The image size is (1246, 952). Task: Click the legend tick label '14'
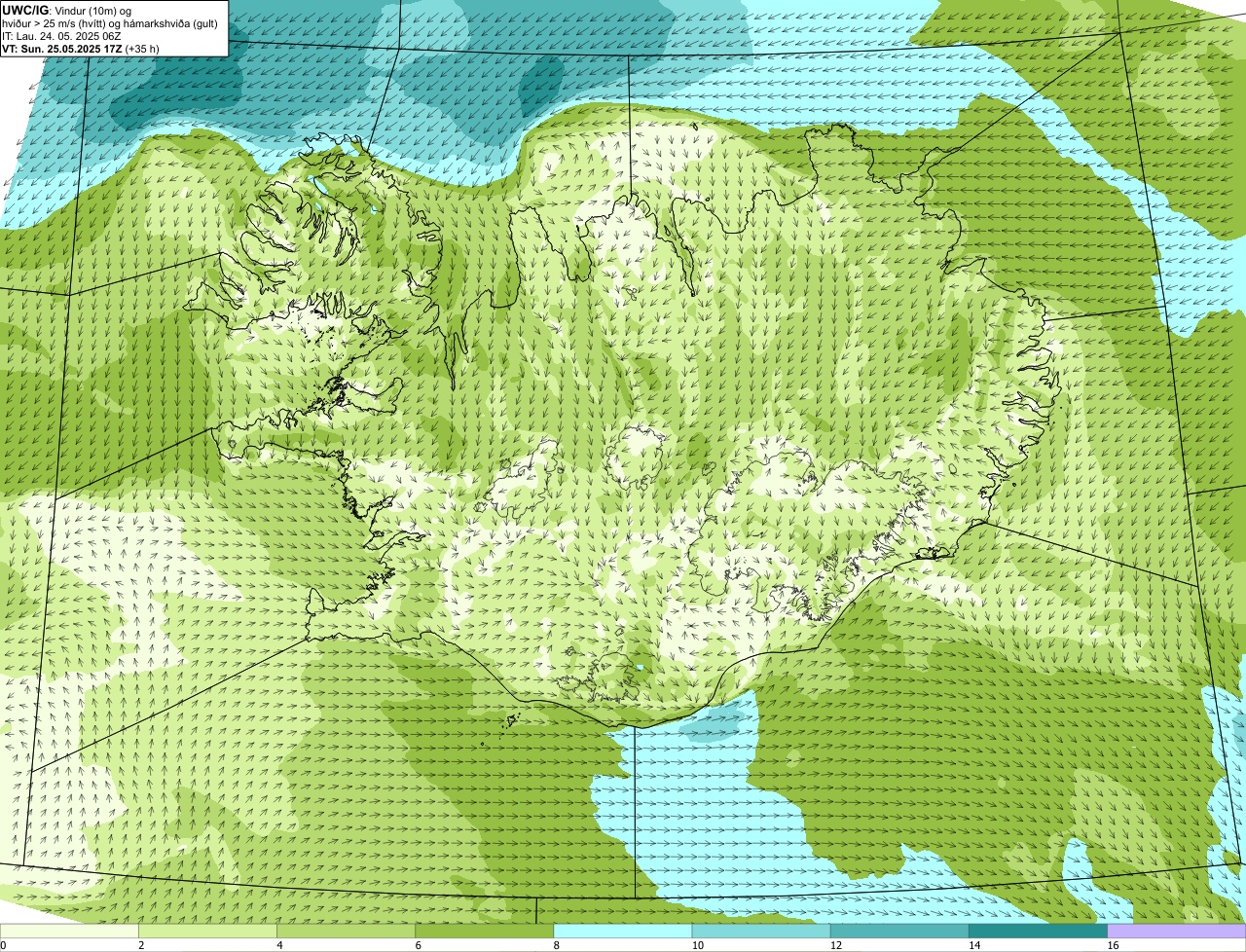974,945
